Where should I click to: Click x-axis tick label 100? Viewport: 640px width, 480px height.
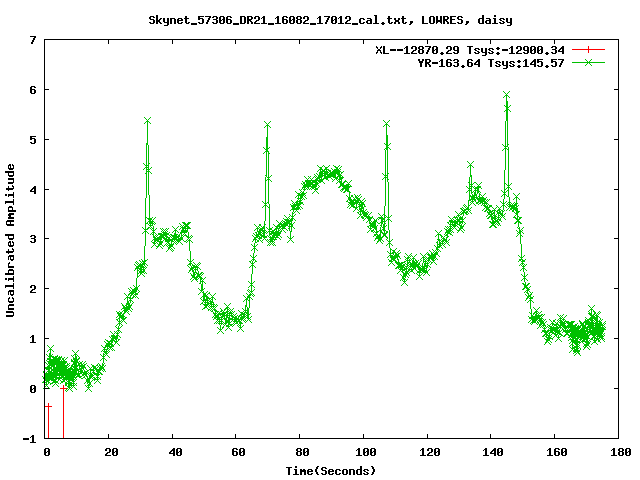click(x=366, y=452)
